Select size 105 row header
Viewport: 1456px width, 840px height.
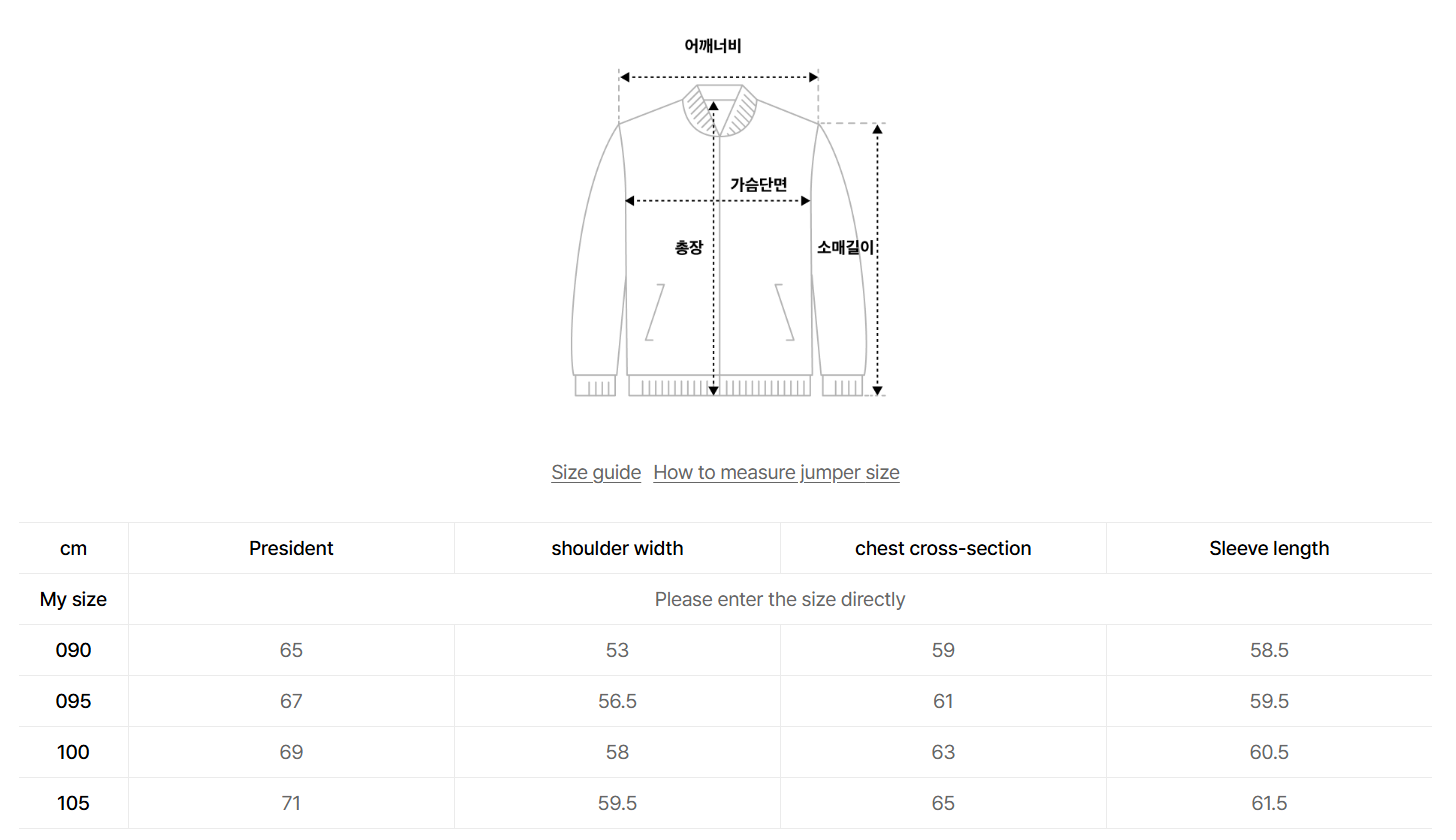73,804
